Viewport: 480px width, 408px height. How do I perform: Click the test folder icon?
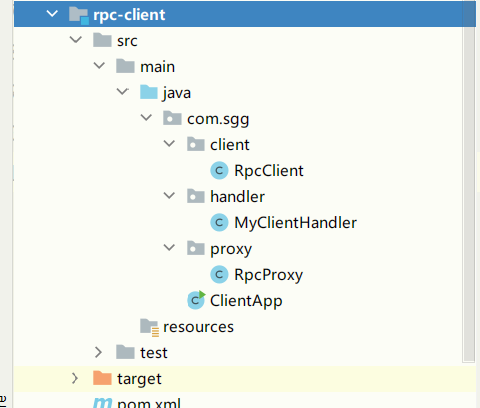tap(125, 352)
